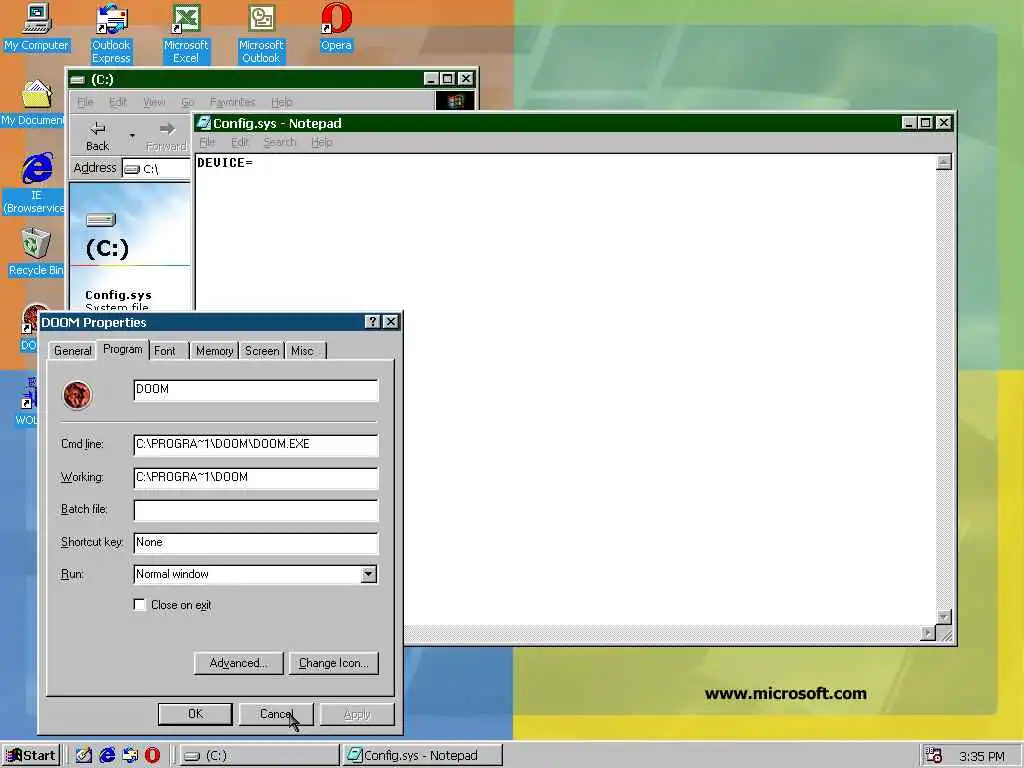Switch to the General tab

pyautogui.click(x=72, y=351)
